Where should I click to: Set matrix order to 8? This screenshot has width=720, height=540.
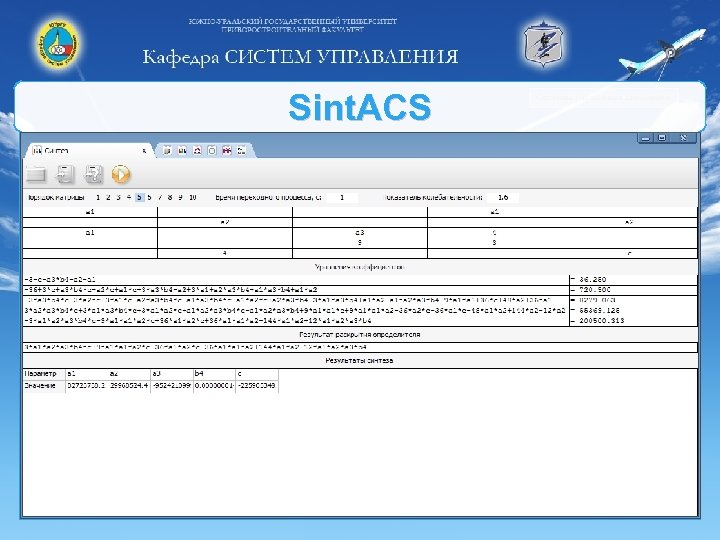pyautogui.click(x=170, y=197)
